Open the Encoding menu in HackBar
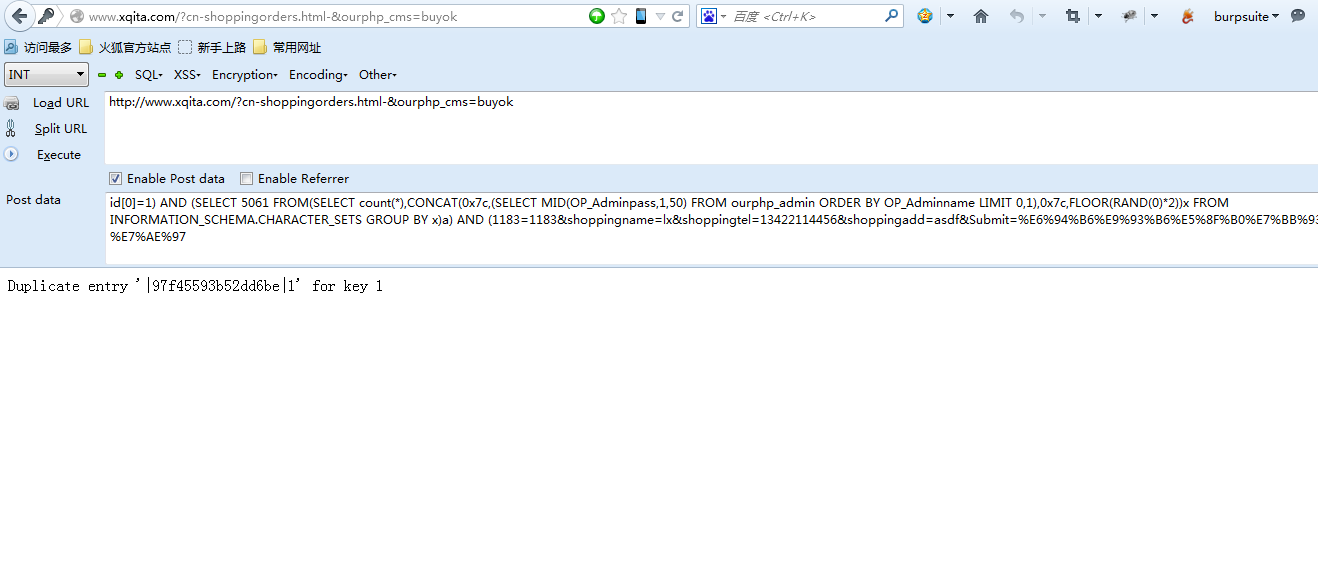The width and height of the screenshot is (1318, 586). [x=318, y=75]
